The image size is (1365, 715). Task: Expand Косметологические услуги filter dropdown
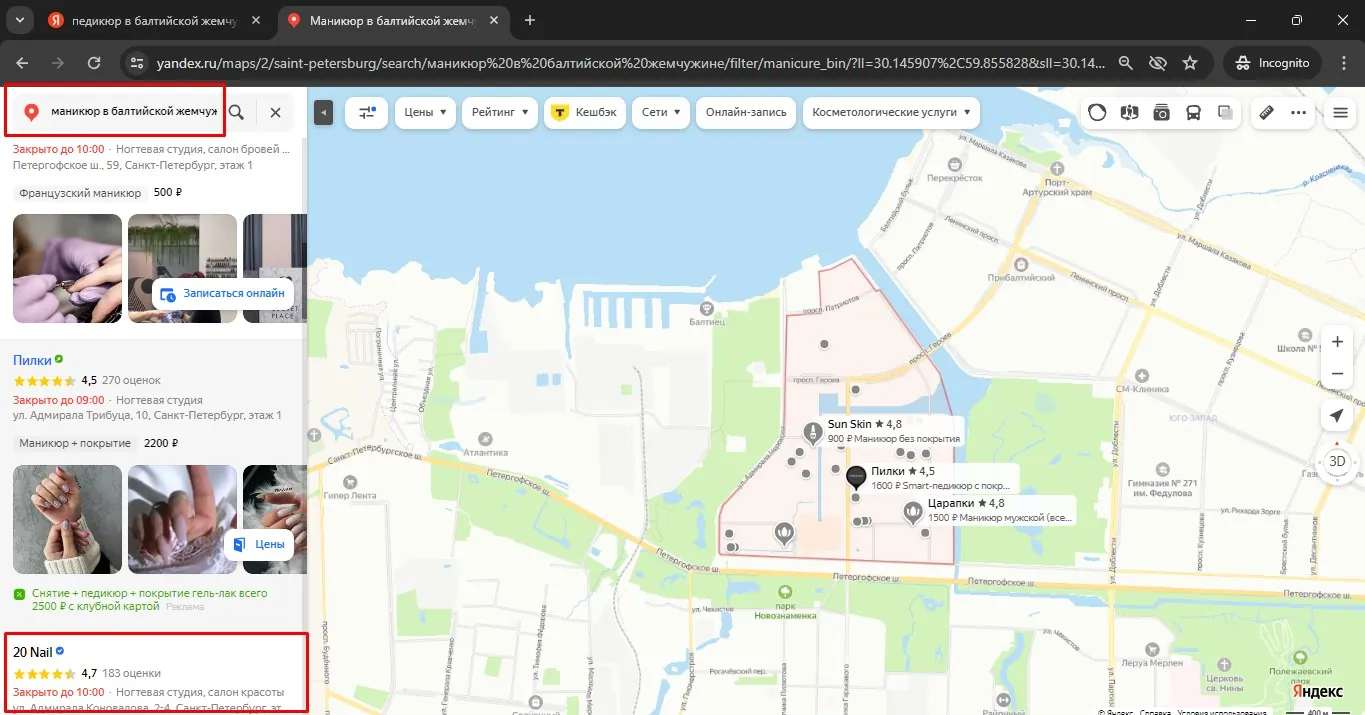tap(891, 113)
